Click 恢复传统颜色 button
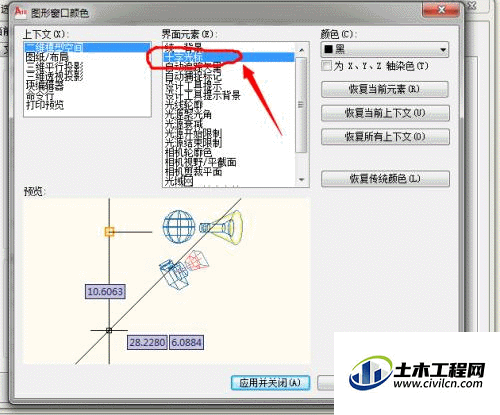The image size is (500, 415). click(385, 179)
